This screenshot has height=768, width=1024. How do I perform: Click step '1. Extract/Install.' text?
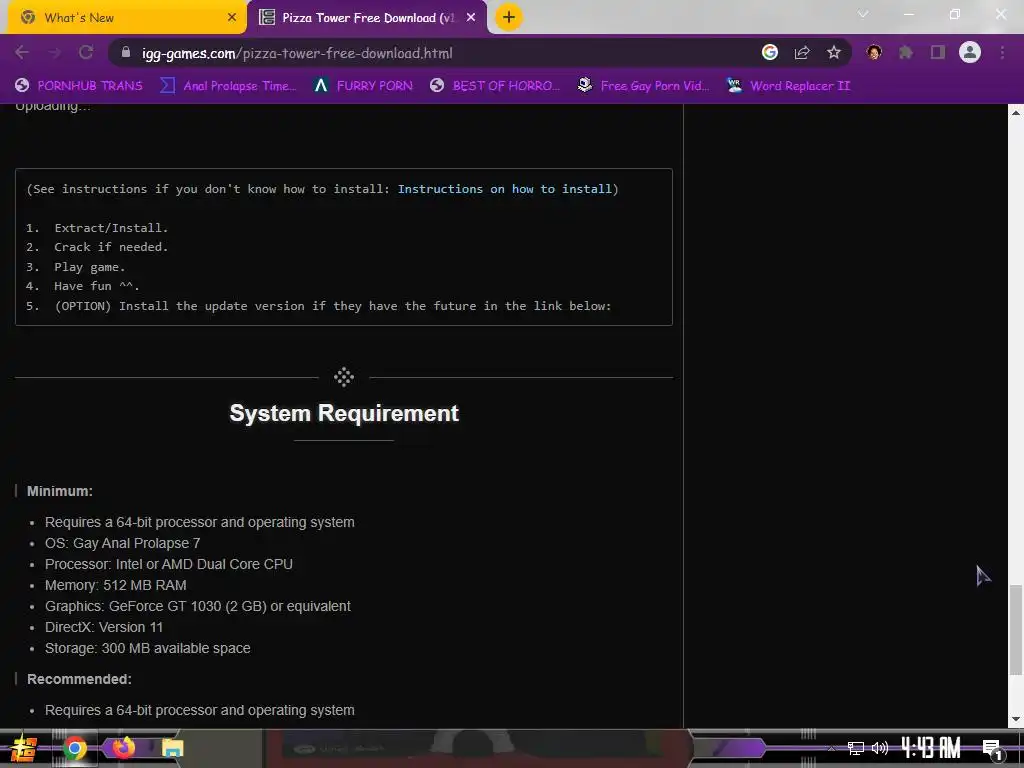(97, 228)
